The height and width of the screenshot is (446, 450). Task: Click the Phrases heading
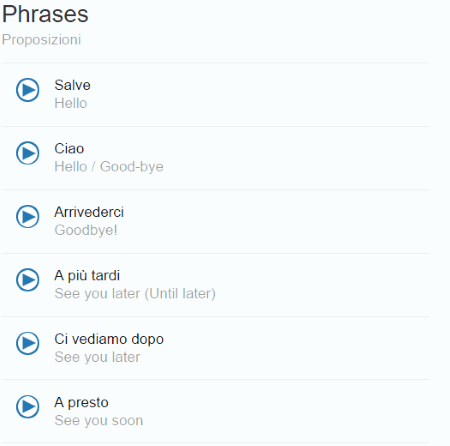45,14
